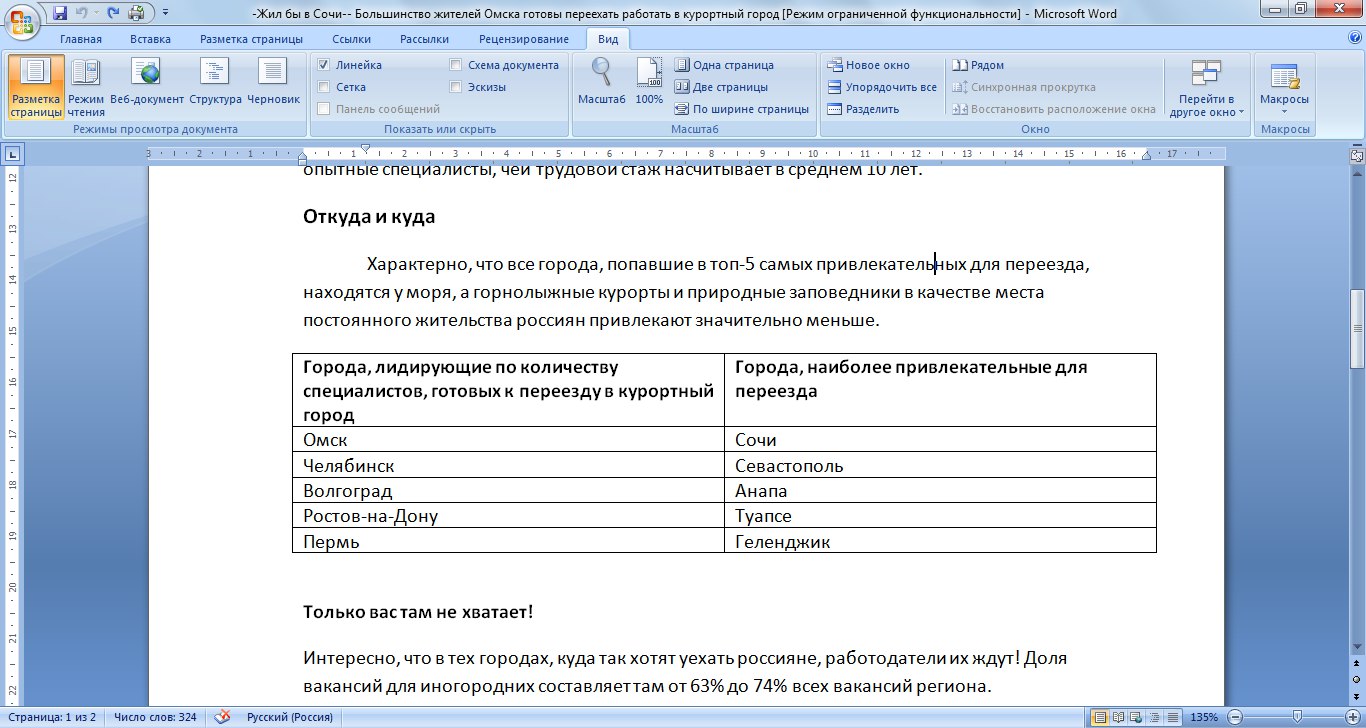Set zoom to 100% in the ribbon
This screenshot has height=728, width=1366.
(649, 82)
